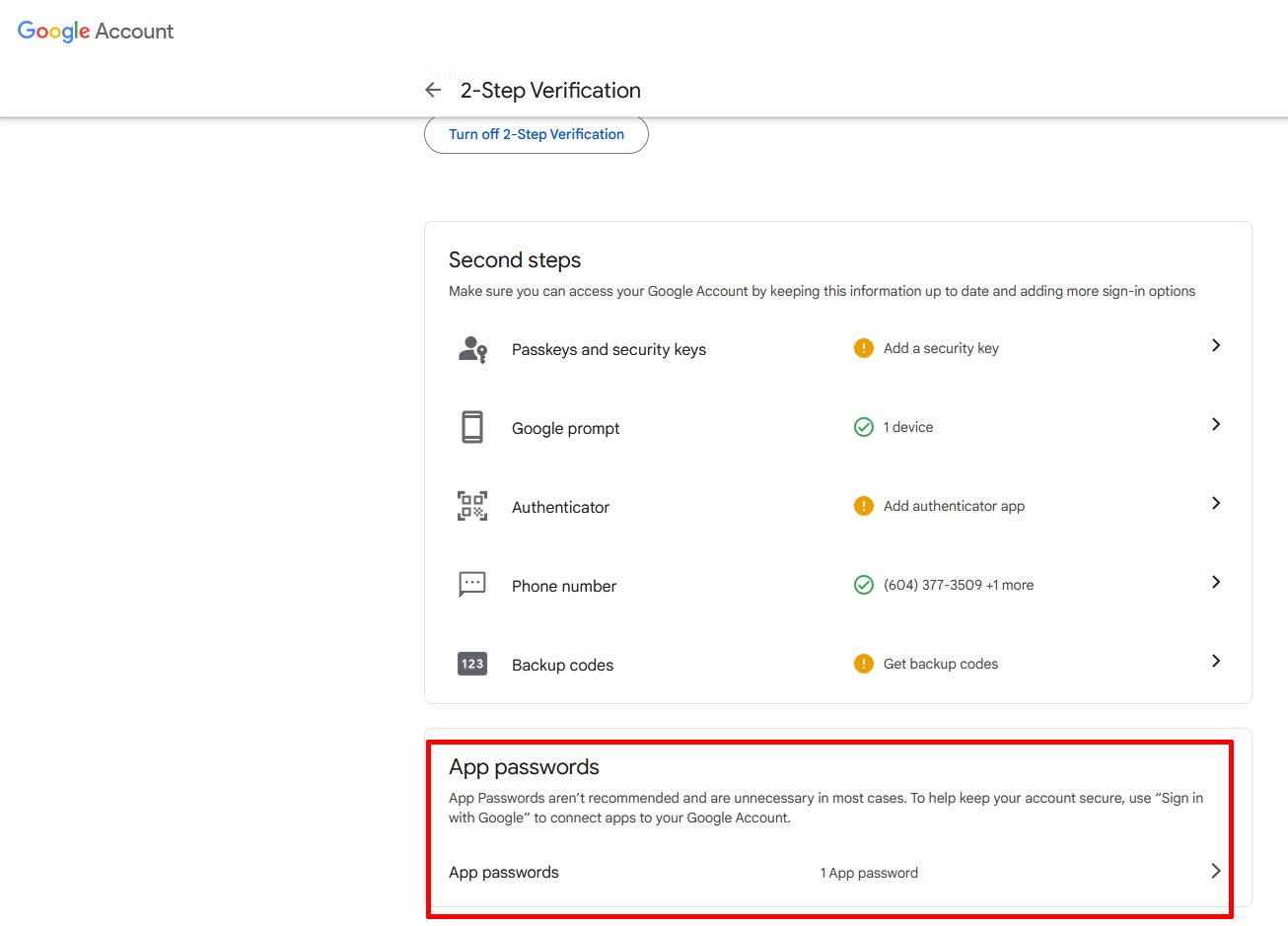Open the Authenticator row chevron
The height and width of the screenshot is (926, 1288).
point(1216,503)
